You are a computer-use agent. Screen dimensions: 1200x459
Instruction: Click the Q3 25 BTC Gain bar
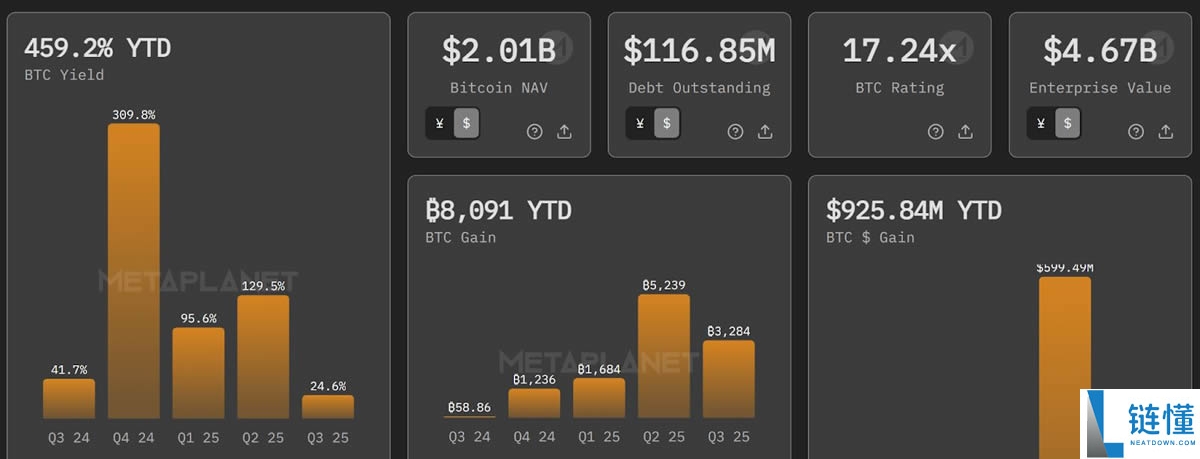point(729,379)
